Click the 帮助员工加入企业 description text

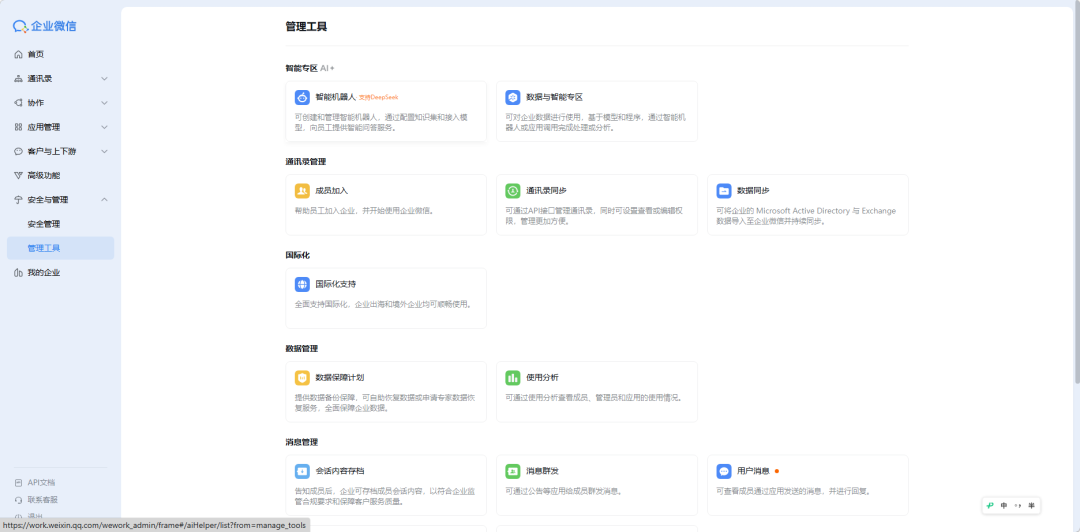pos(364,211)
